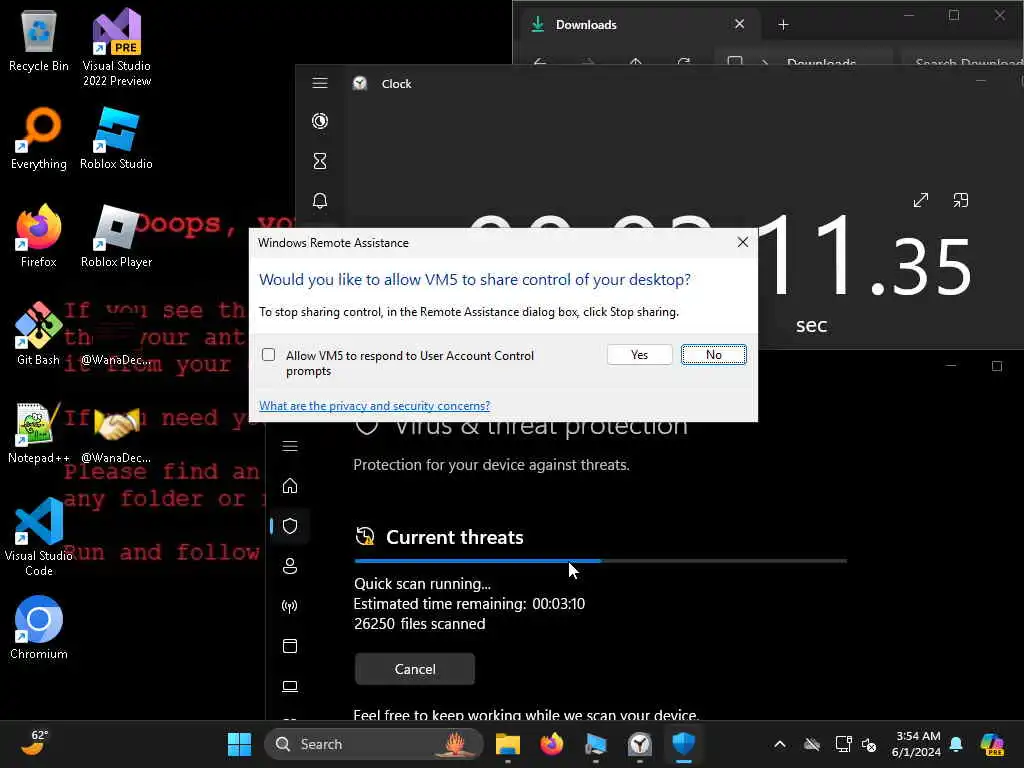Select the Alarm bell icon in Clock
The image size is (1024, 768).
click(x=320, y=200)
